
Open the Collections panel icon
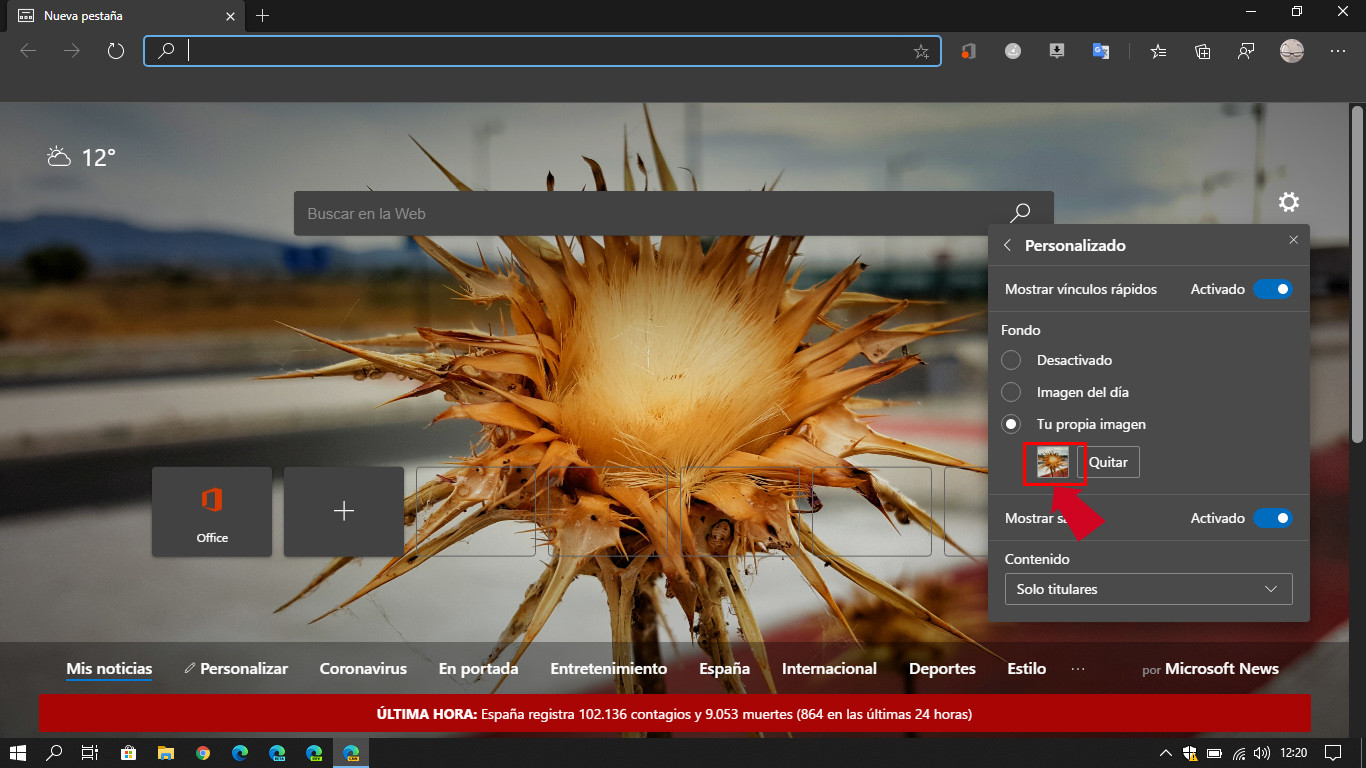[1202, 51]
